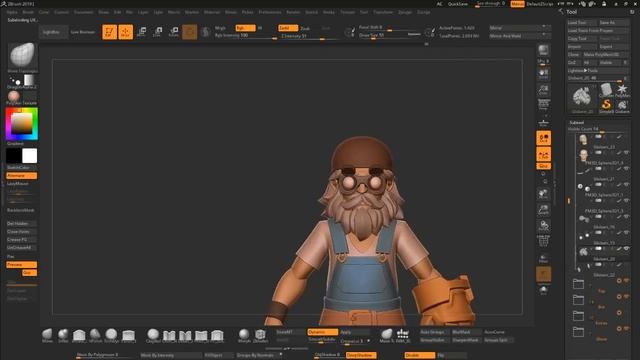Viewport: 640px width, 360px height.
Task: Toggle the L.Sym symmetry icon
Action: point(543,154)
